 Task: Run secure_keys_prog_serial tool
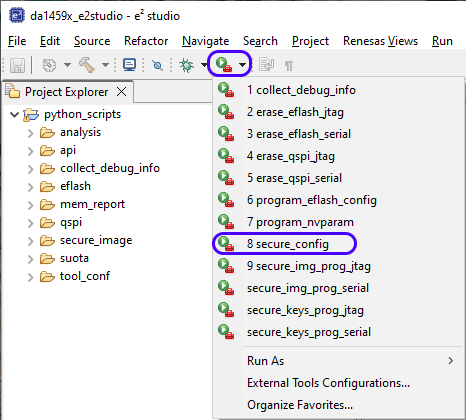[x=338, y=332]
